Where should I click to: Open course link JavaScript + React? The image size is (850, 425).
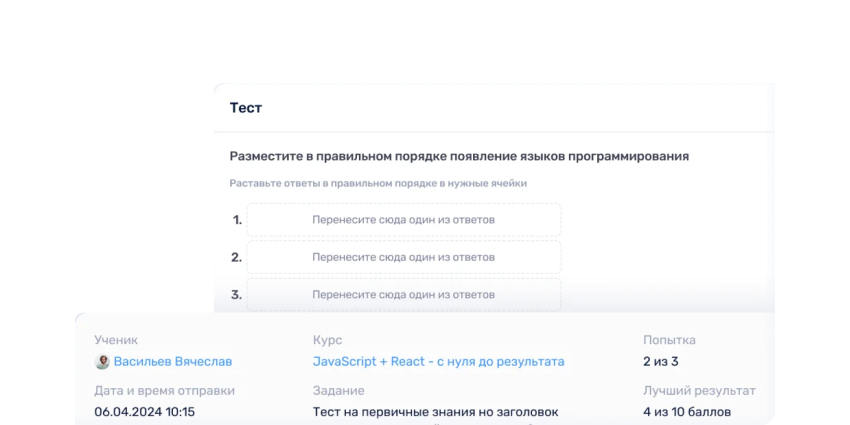point(438,362)
